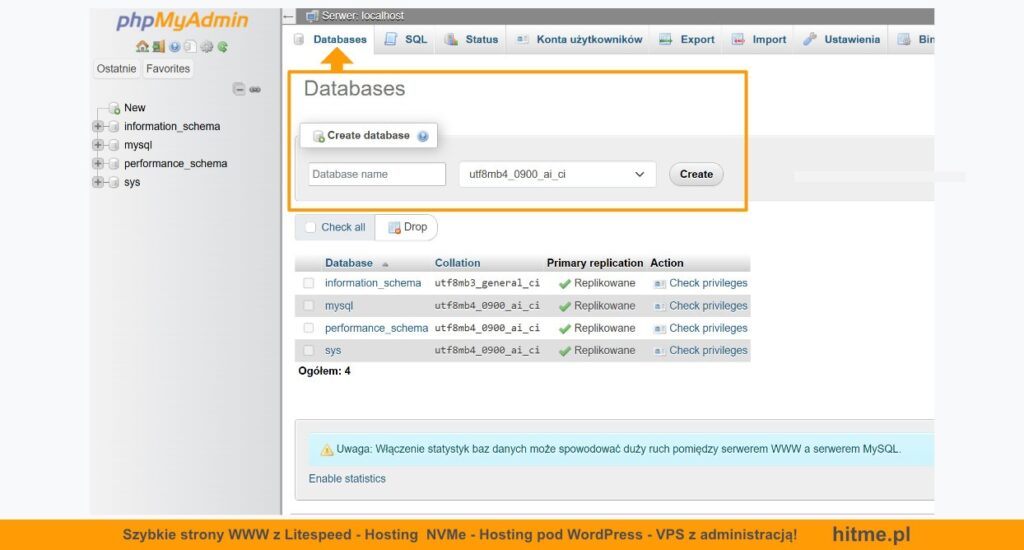Image resolution: width=1024 pixels, height=550 pixels.
Task: Expand mysql tree node plus
Action: pyautogui.click(x=98, y=144)
